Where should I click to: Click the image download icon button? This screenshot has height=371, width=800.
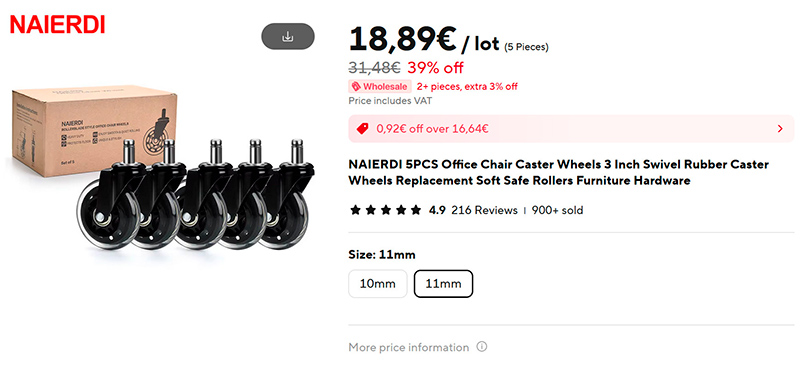click(x=288, y=36)
